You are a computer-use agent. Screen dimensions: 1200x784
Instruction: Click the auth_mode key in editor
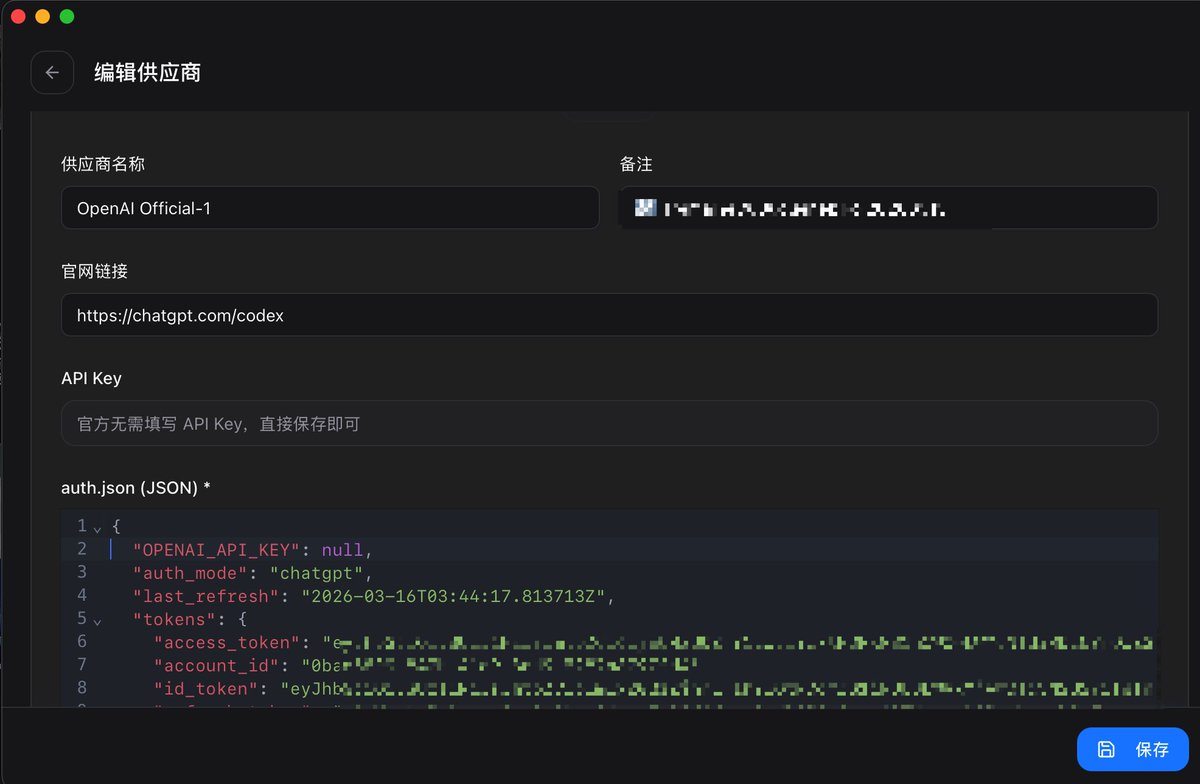(x=190, y=573)
